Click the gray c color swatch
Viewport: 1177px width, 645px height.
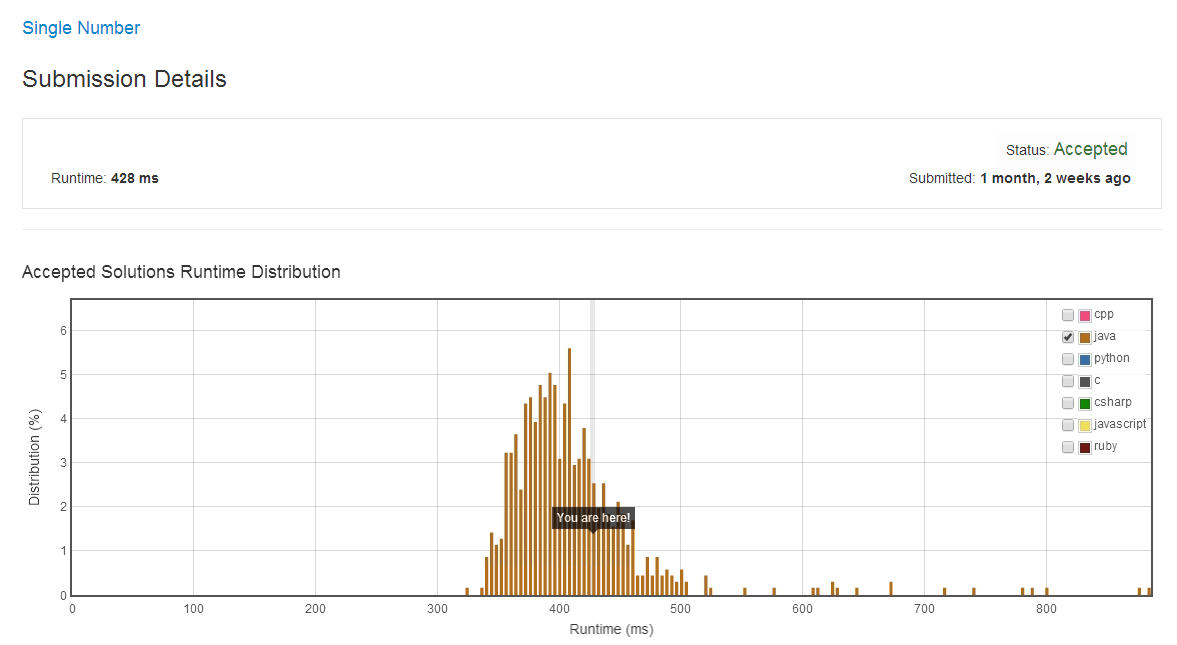[1085, 381]
